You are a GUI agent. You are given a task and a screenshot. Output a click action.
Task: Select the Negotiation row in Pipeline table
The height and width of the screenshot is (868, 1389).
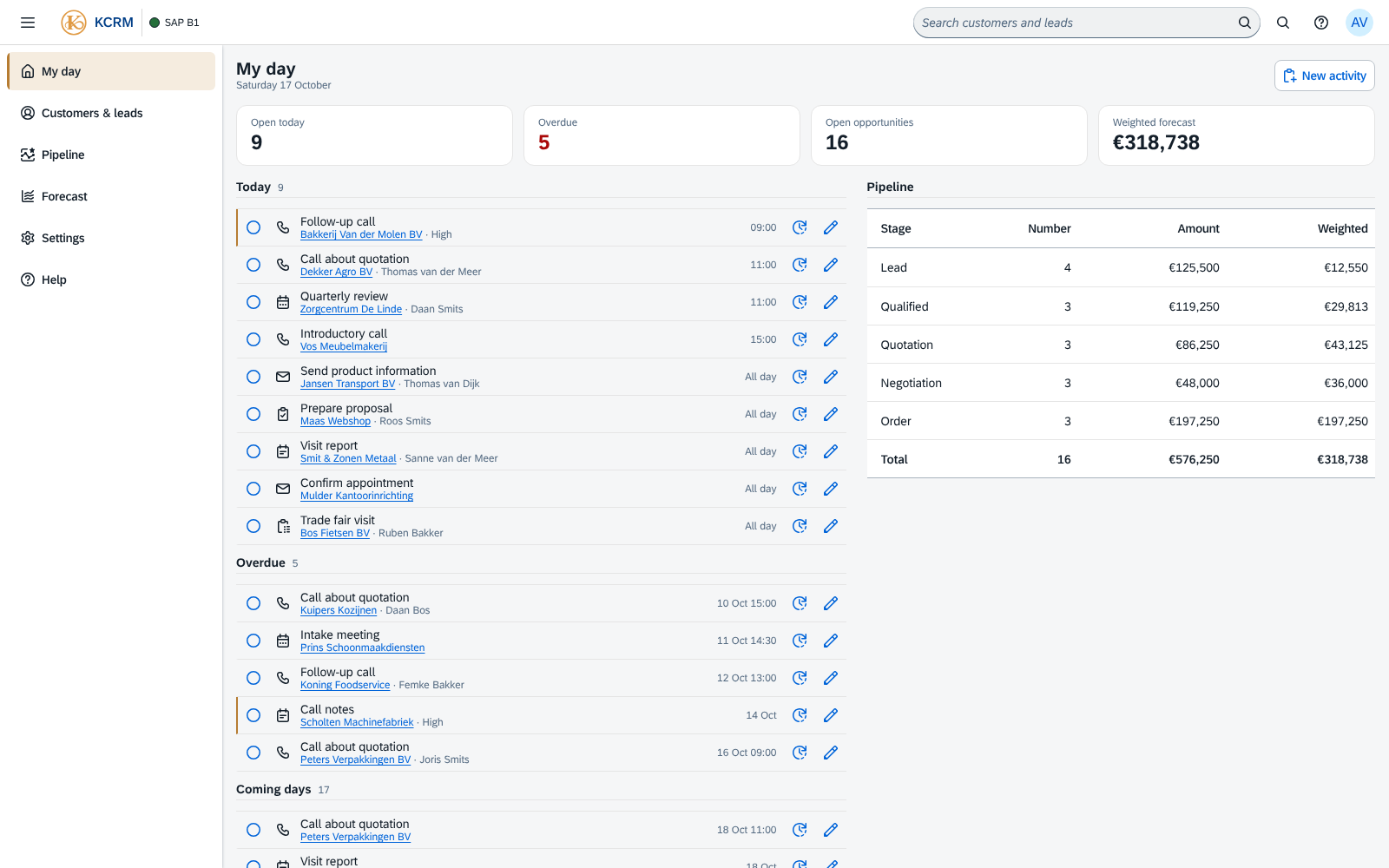[x=1121, y=383]
